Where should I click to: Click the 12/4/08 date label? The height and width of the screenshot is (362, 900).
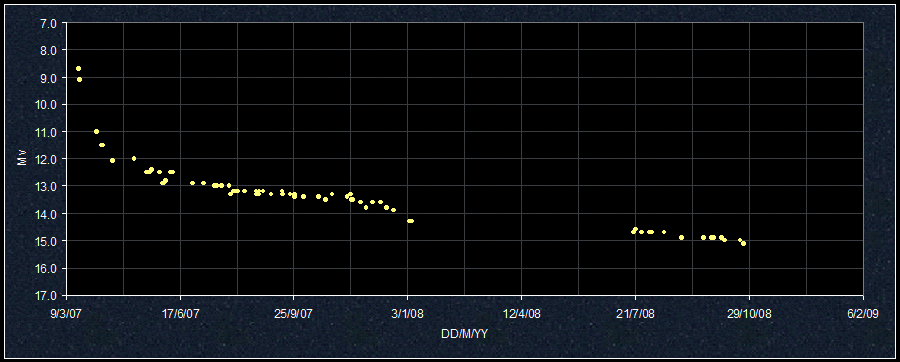(522, 314)
